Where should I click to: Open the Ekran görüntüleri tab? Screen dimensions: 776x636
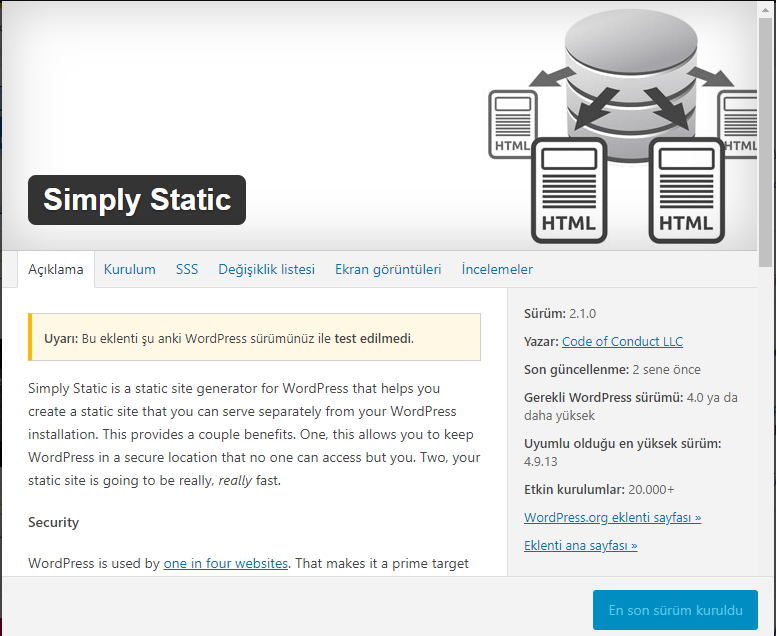tap(388, 269)
